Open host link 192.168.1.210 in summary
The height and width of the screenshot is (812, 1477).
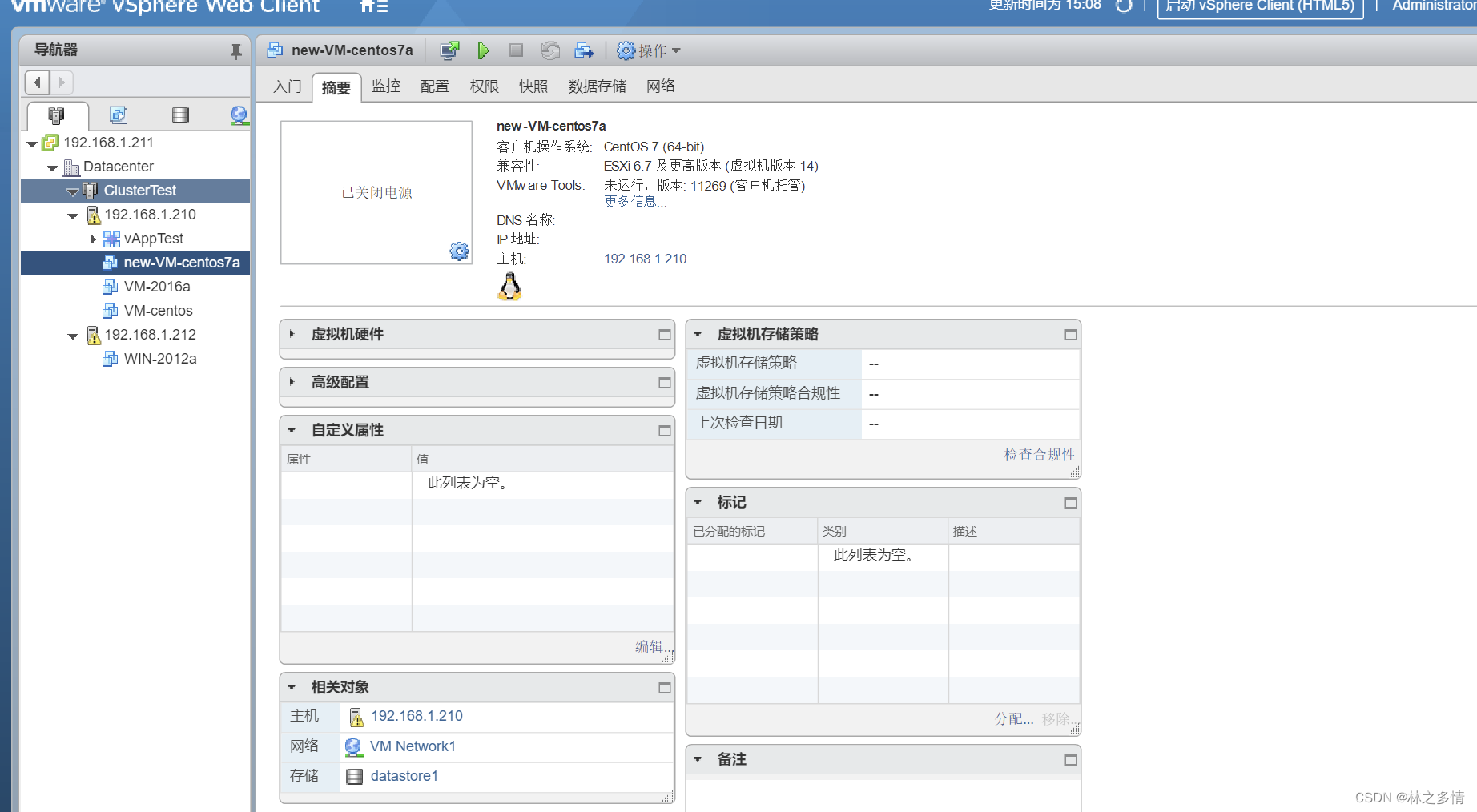click(x=646, y=259)
